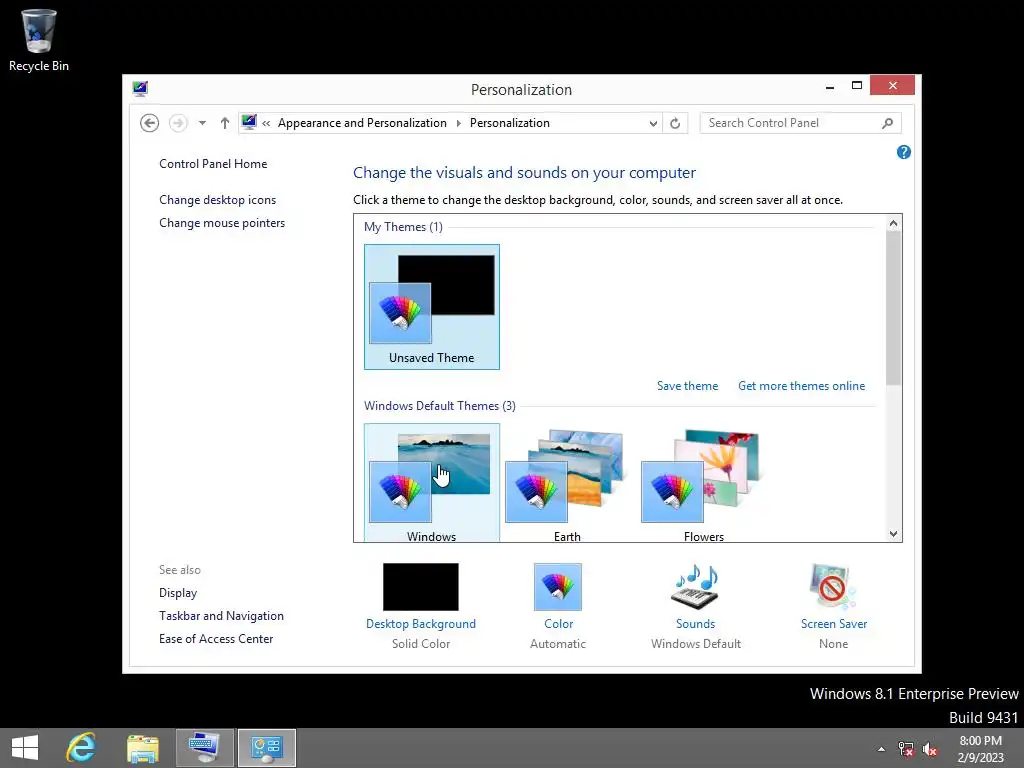Click the Sounds text link
The height and width of the screenshot is (768, 1024).
pyautogui.click(x=696, y=624)
